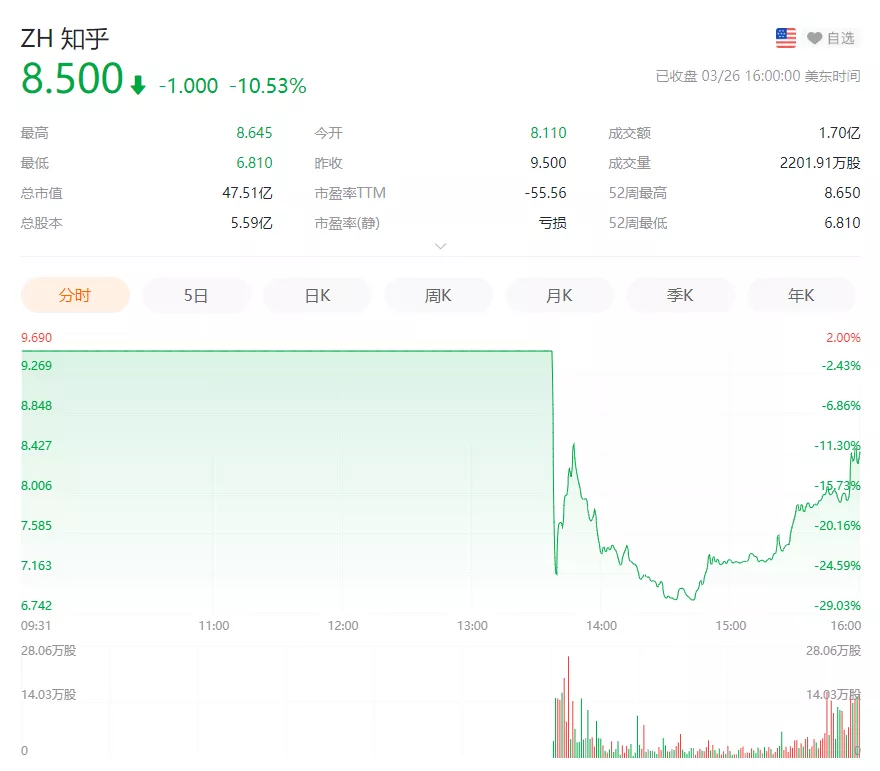Click the ZH 知乎 stock title

point(65,38)
